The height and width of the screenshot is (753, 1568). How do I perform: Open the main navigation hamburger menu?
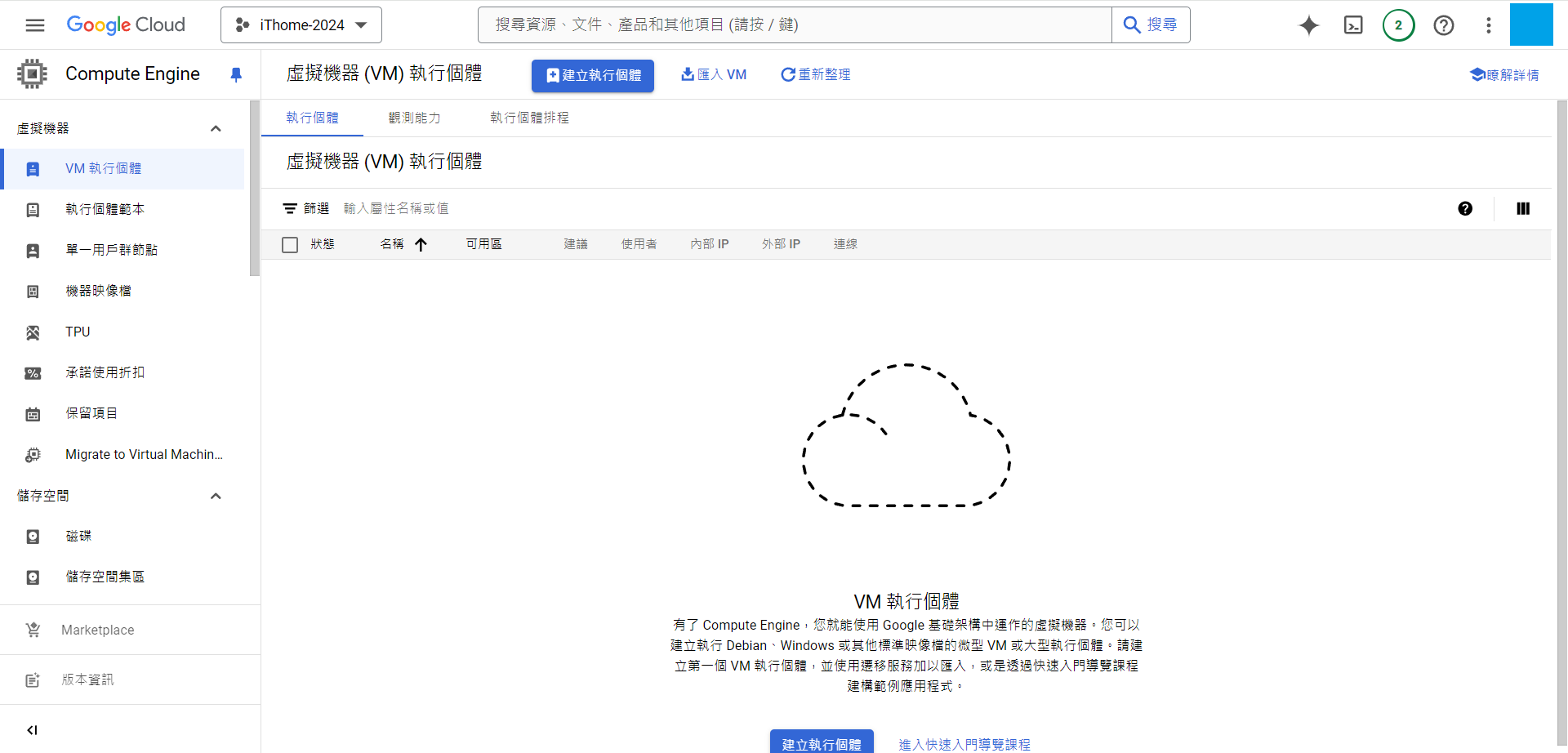point(35,25)
